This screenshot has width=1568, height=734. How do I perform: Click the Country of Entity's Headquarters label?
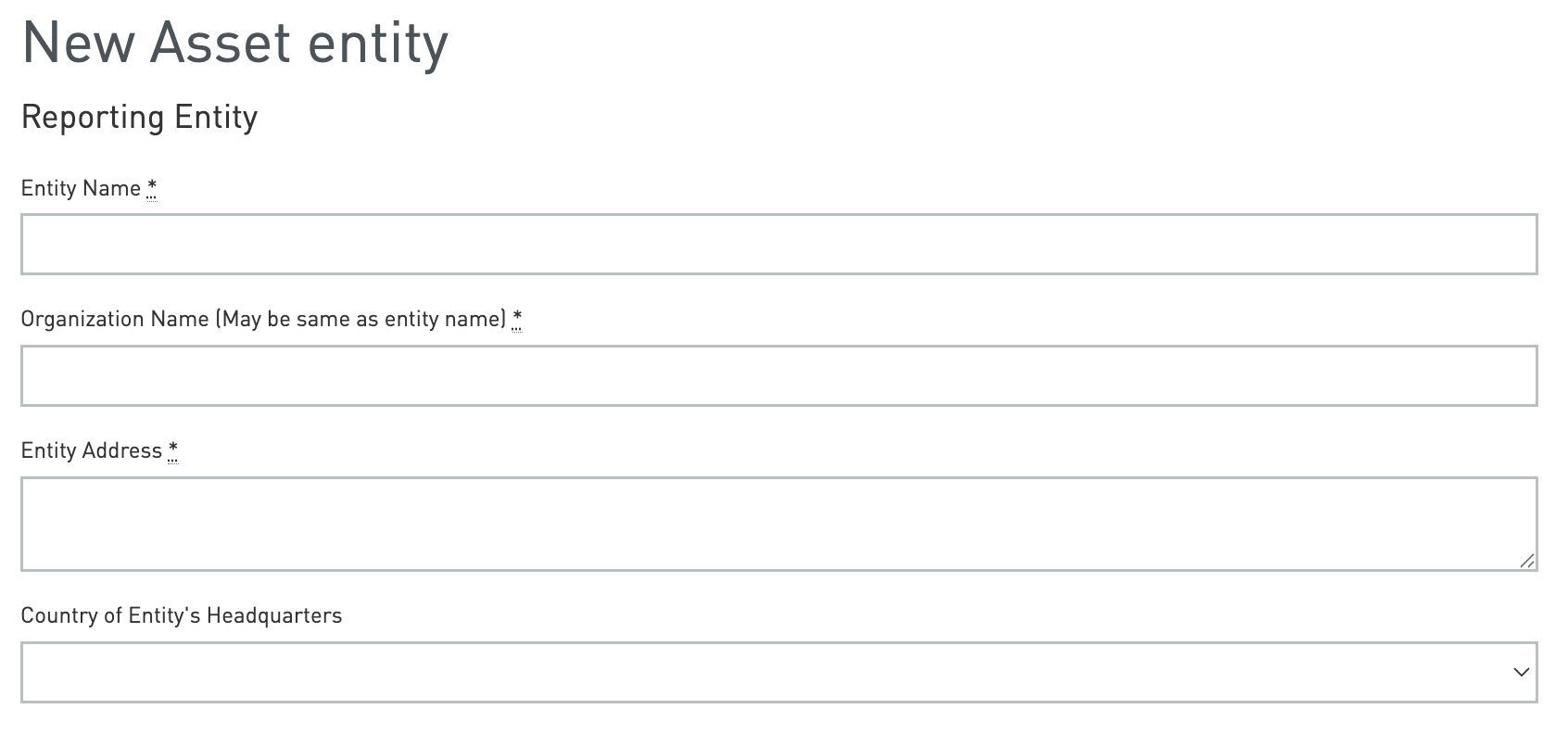(x=182, y=615)
